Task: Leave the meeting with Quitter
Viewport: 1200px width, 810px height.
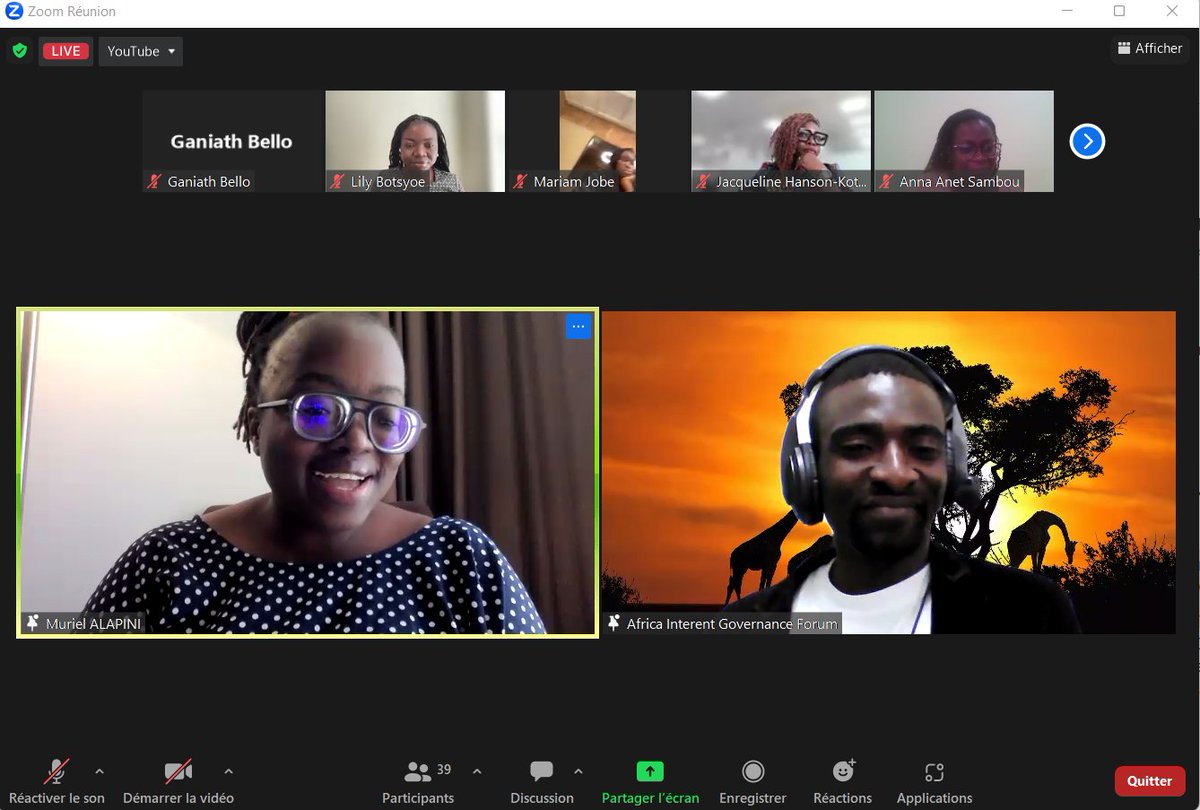Action: 1150,781
